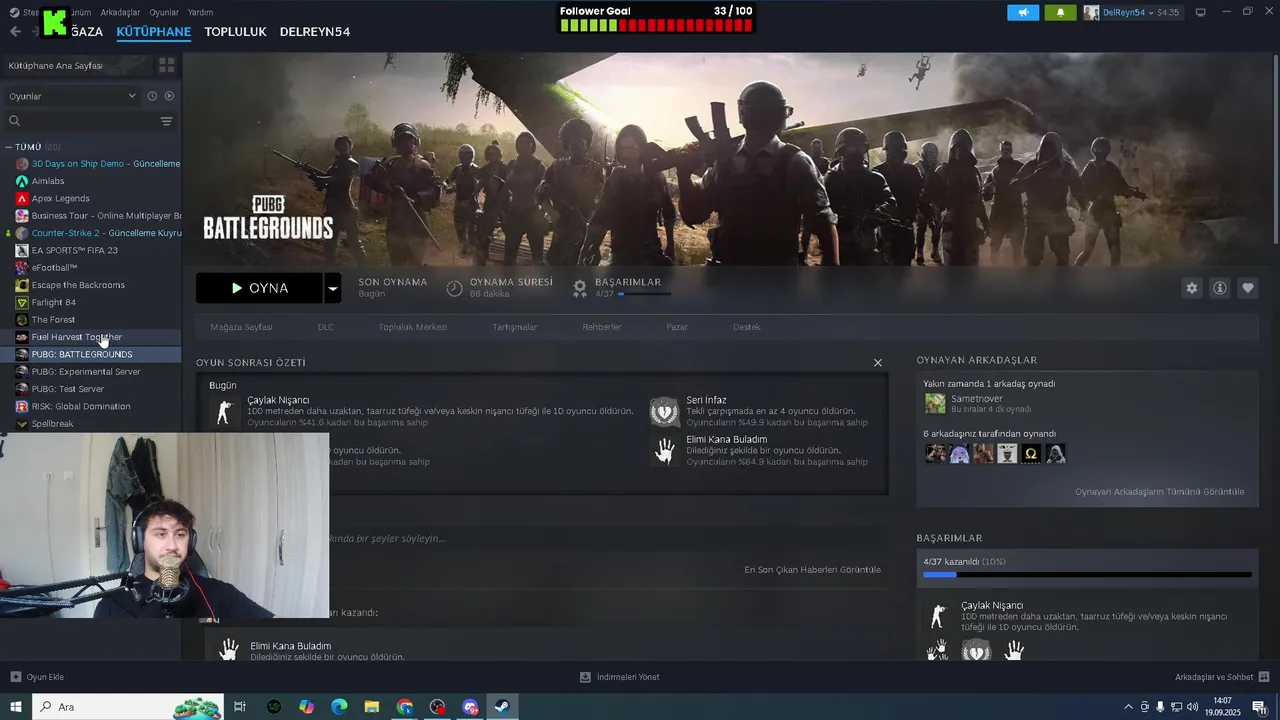Open the DLC tab
The height and width of the screenshot is (720, 1280).
point(326,327)
